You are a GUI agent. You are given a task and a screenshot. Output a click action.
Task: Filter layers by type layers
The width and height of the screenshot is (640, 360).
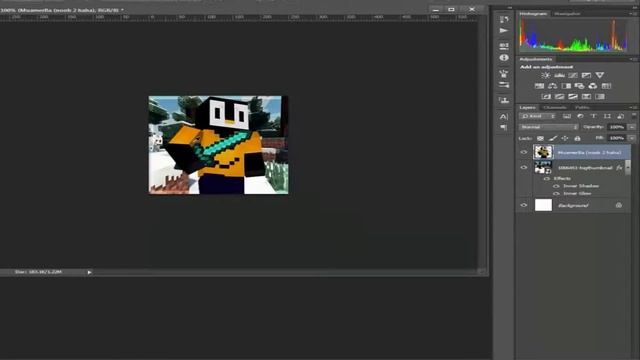[594, 116]
